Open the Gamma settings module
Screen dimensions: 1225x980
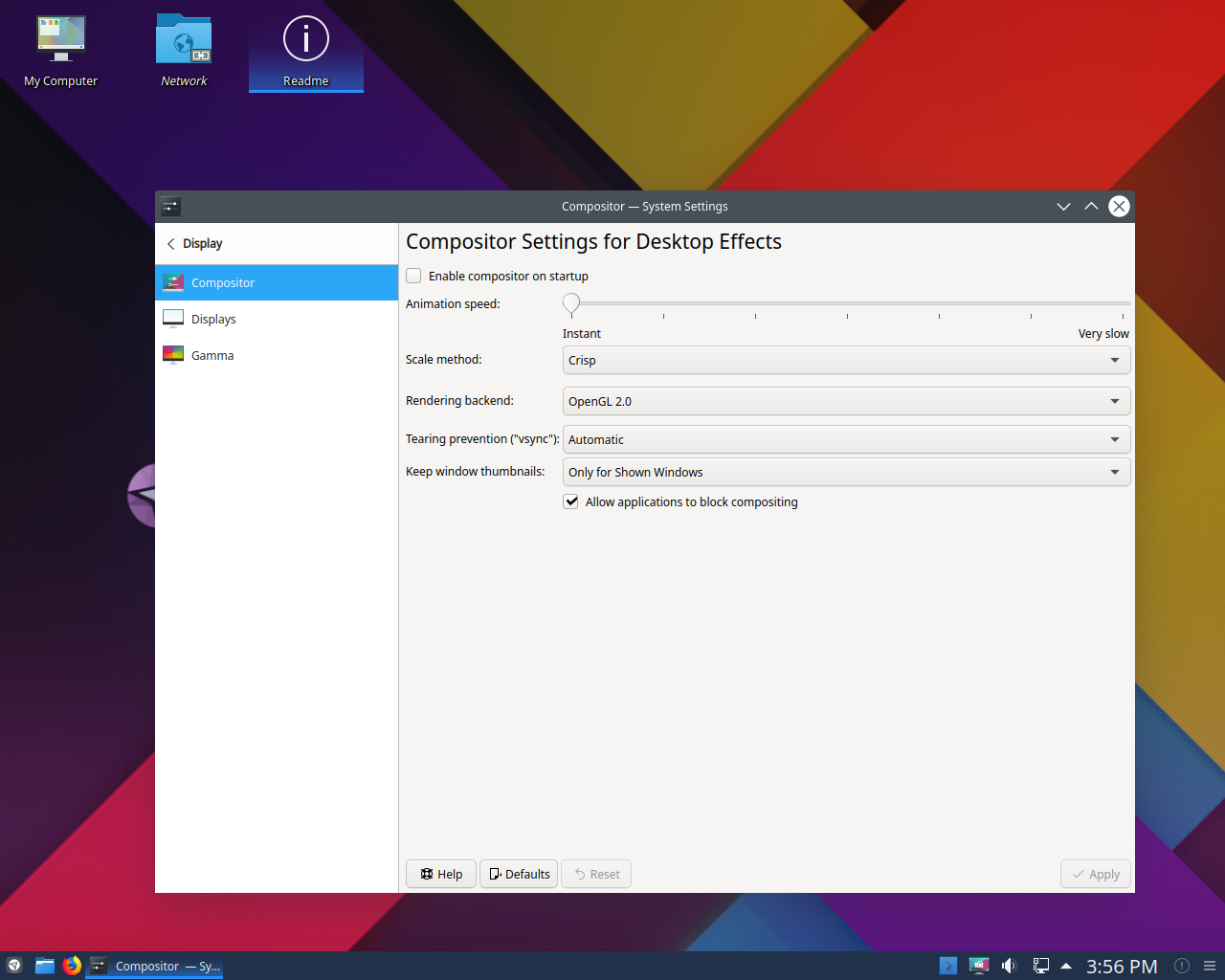[x=277, y=355]
